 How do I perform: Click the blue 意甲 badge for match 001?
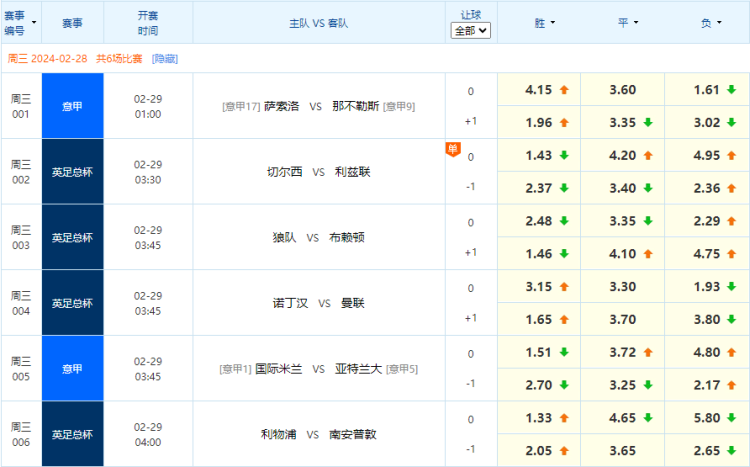(x=72, y=106)
